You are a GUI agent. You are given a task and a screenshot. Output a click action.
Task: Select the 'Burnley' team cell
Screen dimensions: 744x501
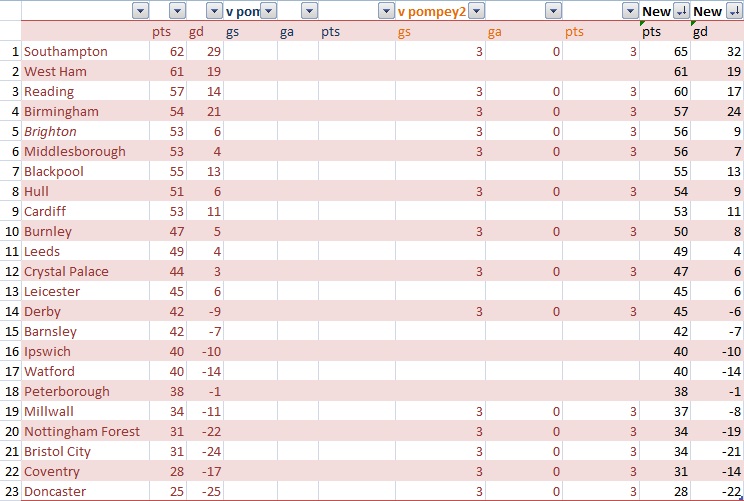pyautogui.click(x=85, y=231)
